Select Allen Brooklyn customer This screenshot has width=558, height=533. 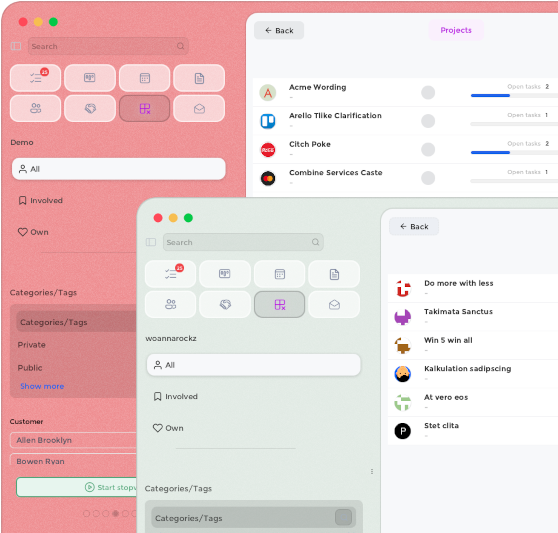tap(73, 440)
